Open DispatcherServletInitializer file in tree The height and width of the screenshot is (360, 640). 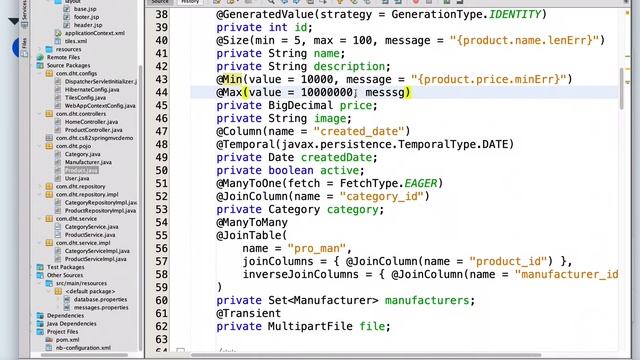[x=101, y=82]
